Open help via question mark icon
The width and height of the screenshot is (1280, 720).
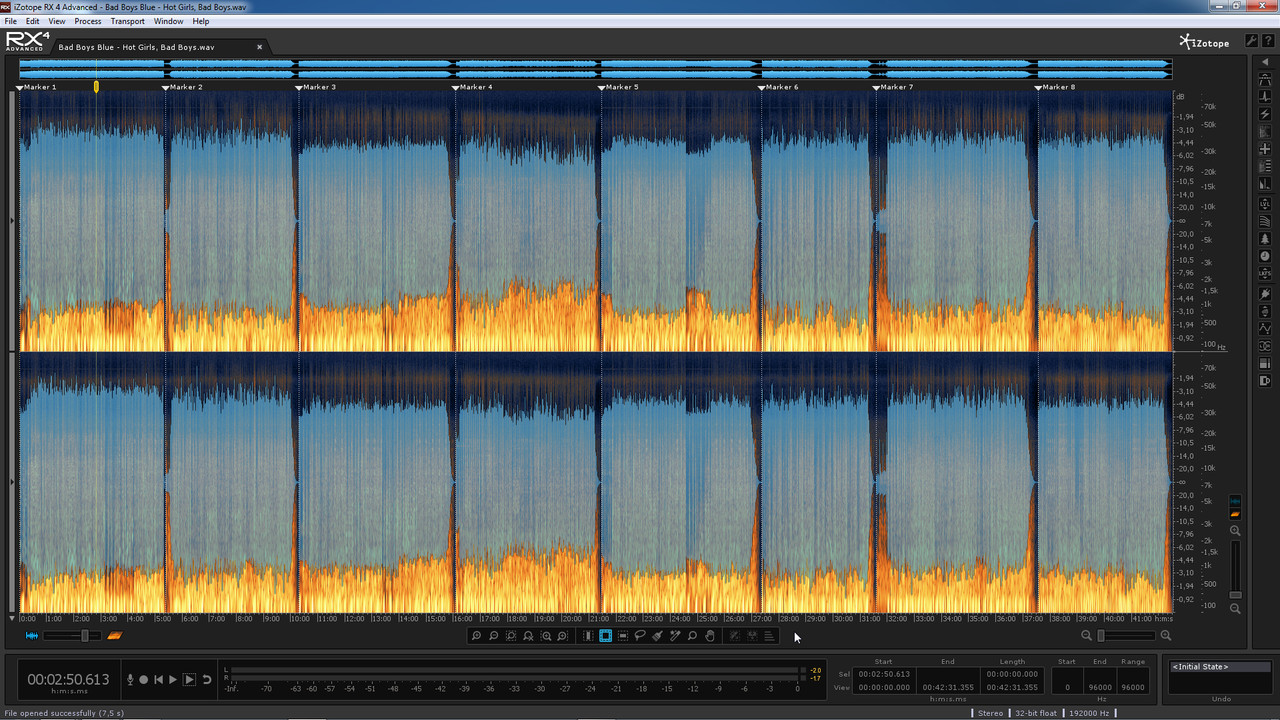click(1266, 41)
